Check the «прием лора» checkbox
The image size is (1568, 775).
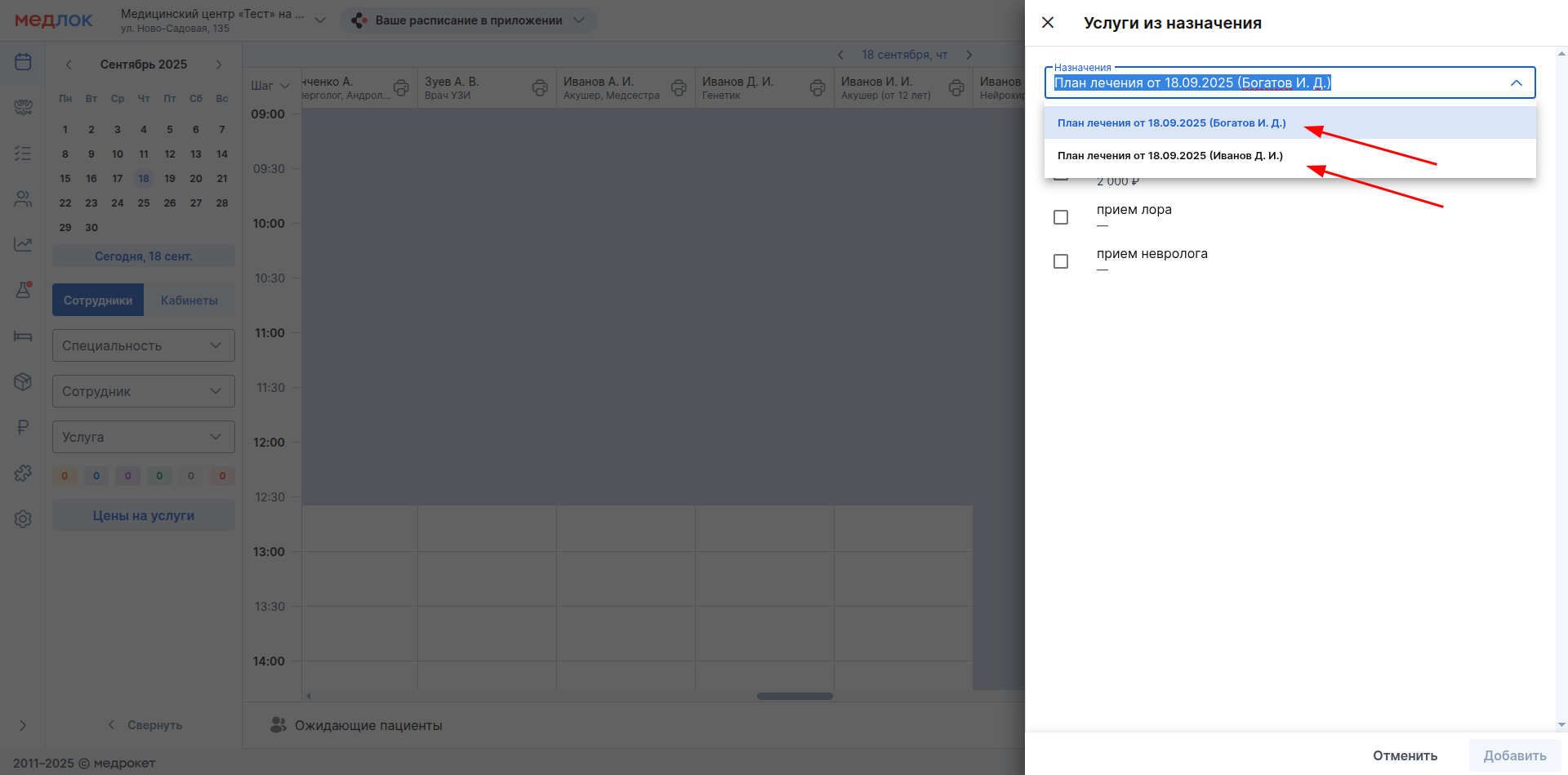[x=1061, y=217]
